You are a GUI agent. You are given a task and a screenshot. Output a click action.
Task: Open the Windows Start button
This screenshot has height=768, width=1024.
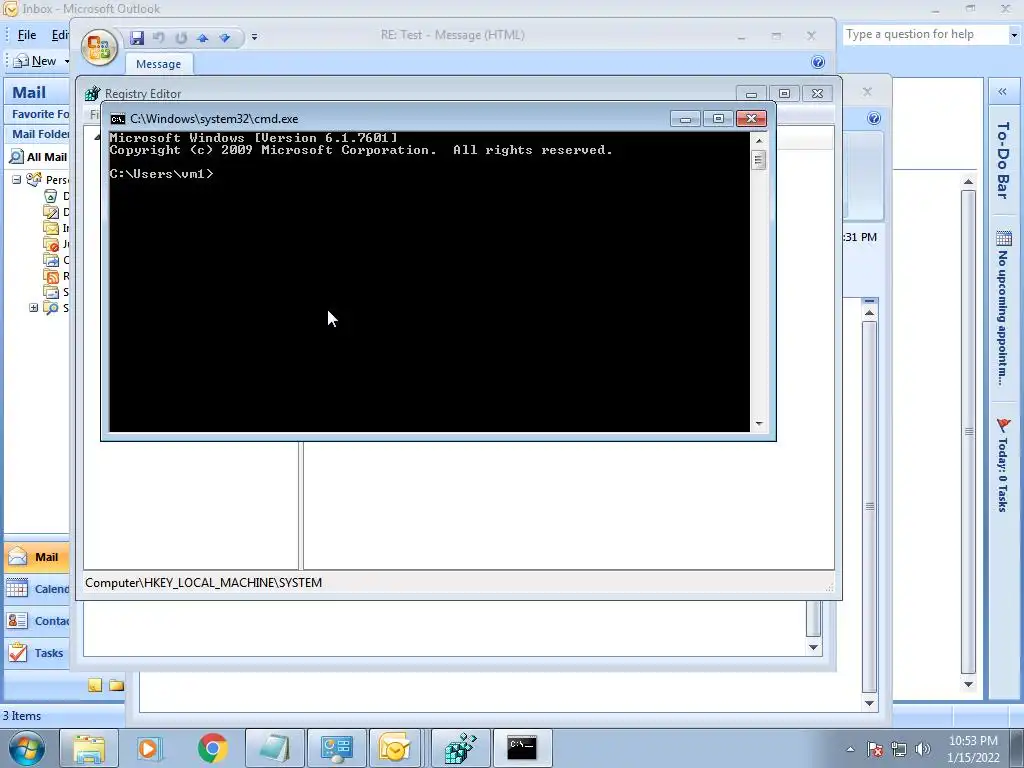click(x=27, y=748)
